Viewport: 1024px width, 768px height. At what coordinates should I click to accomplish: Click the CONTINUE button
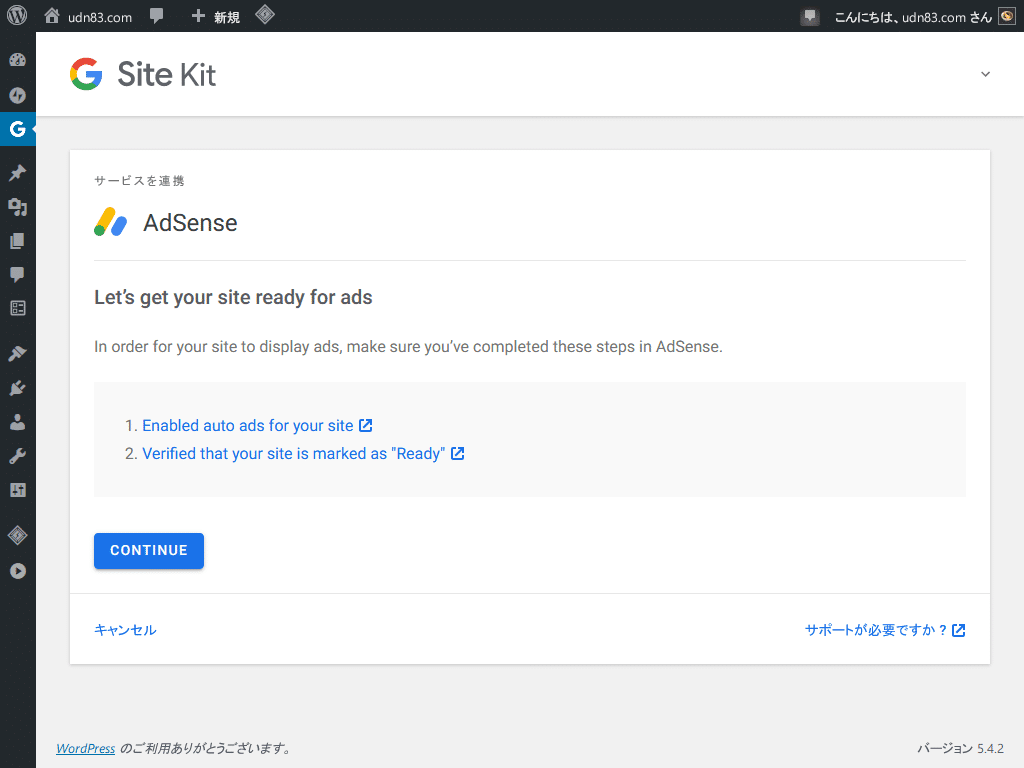[x=149, y=551]
